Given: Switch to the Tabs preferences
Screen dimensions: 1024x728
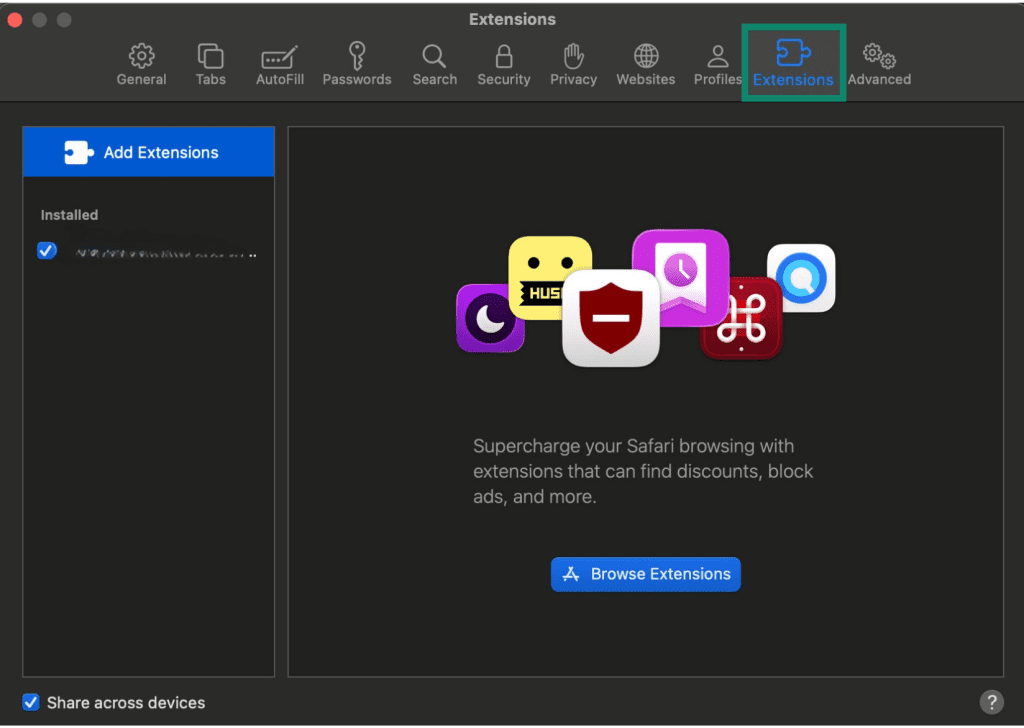Looking at the screenshot, I should click(210, 64).
